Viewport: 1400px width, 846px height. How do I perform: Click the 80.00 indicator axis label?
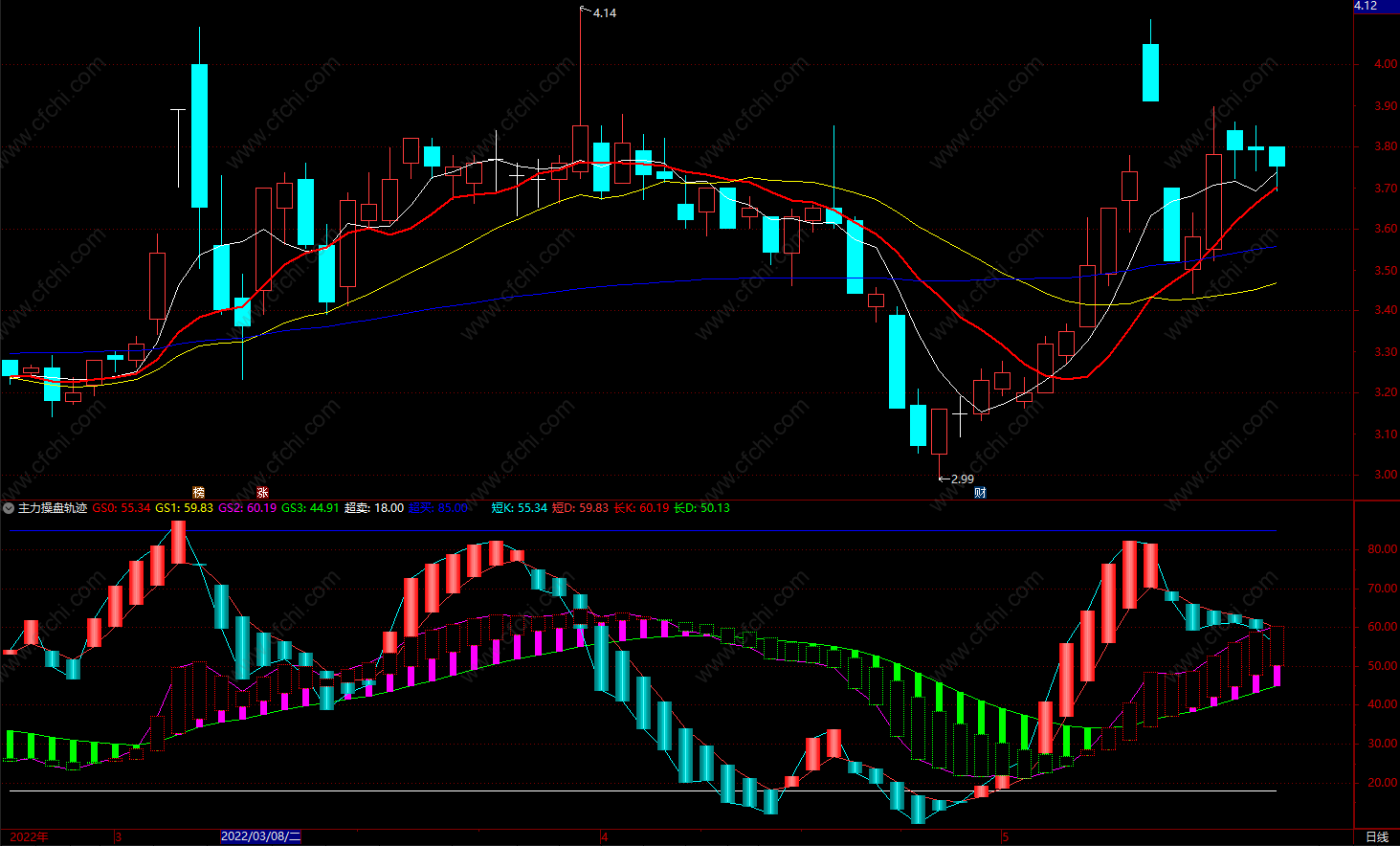(x=1383, y=549)
